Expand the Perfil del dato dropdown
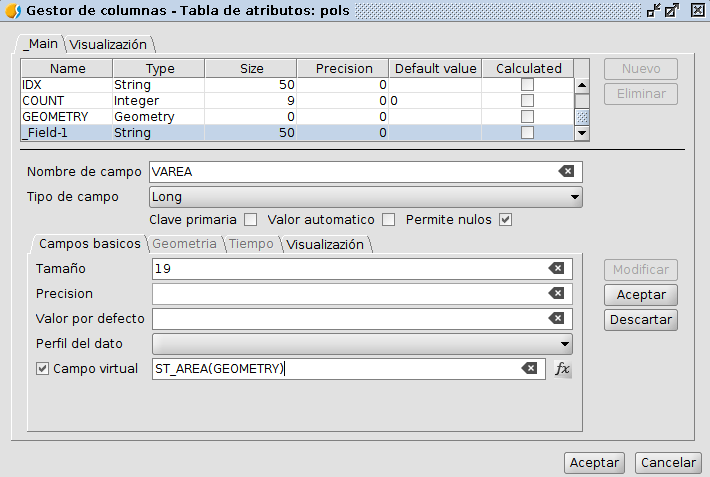710x477 pixels. coord(362,344)
